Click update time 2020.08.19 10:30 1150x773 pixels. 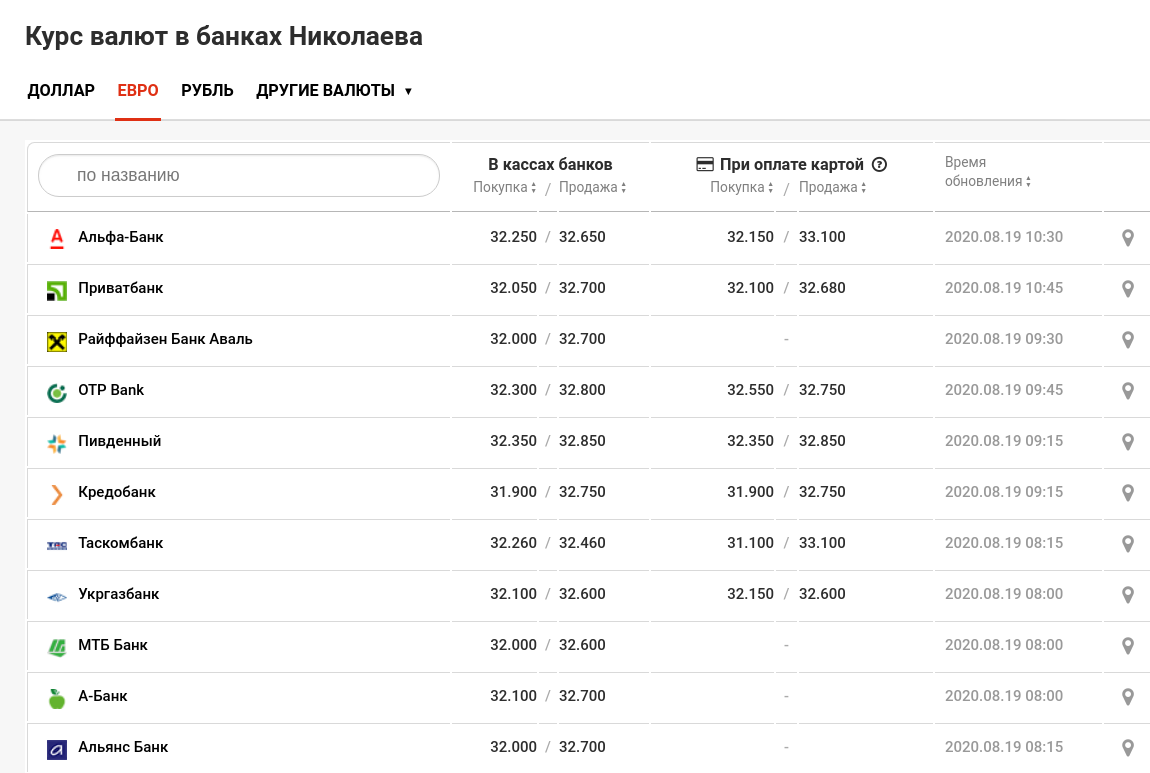coord(1003,237)
